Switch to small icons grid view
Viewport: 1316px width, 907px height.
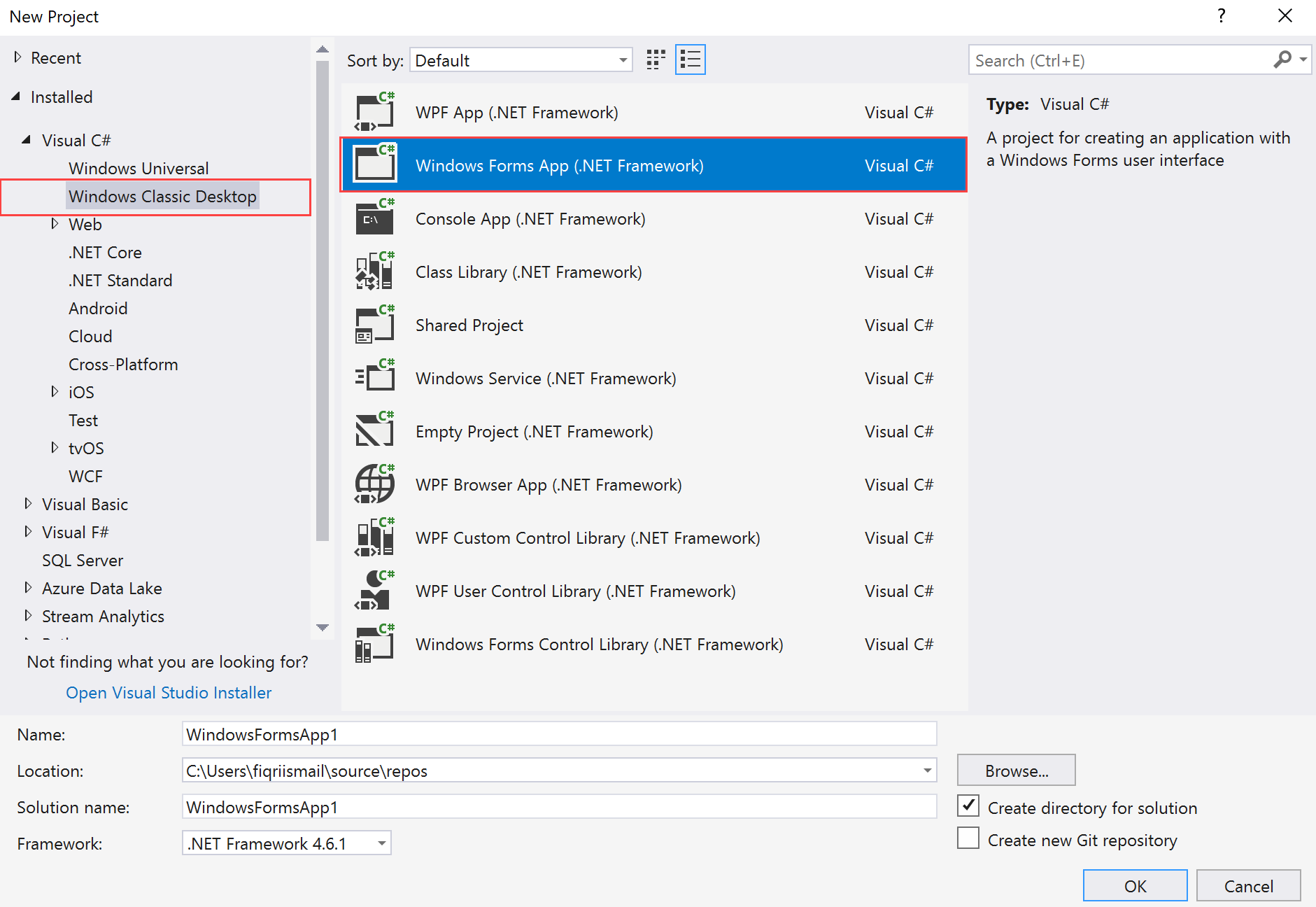pyautogui.click(x=656, y=60)
